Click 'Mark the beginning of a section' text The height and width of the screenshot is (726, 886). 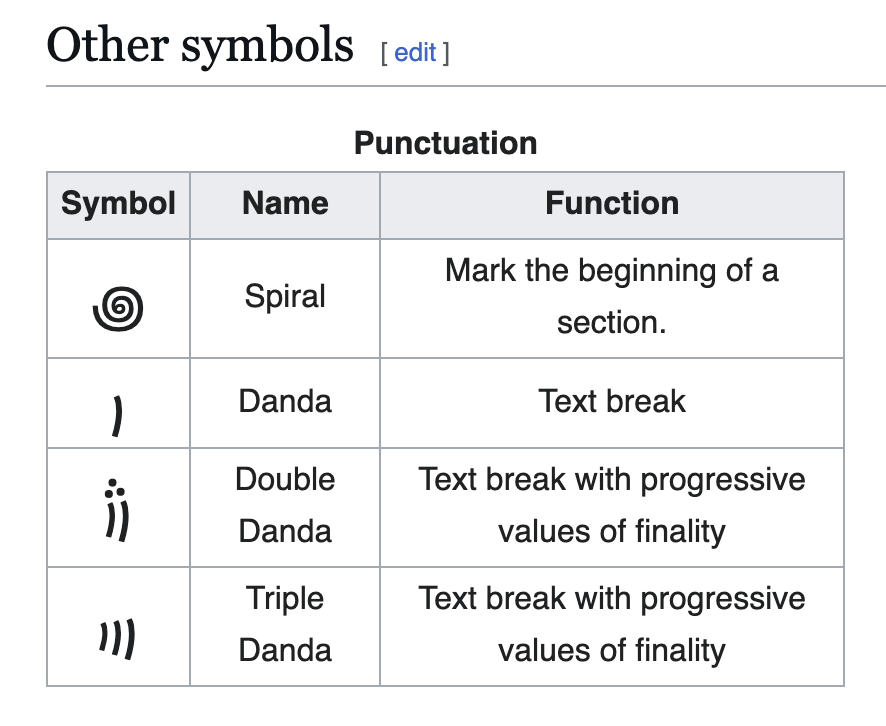pos(612,297)
